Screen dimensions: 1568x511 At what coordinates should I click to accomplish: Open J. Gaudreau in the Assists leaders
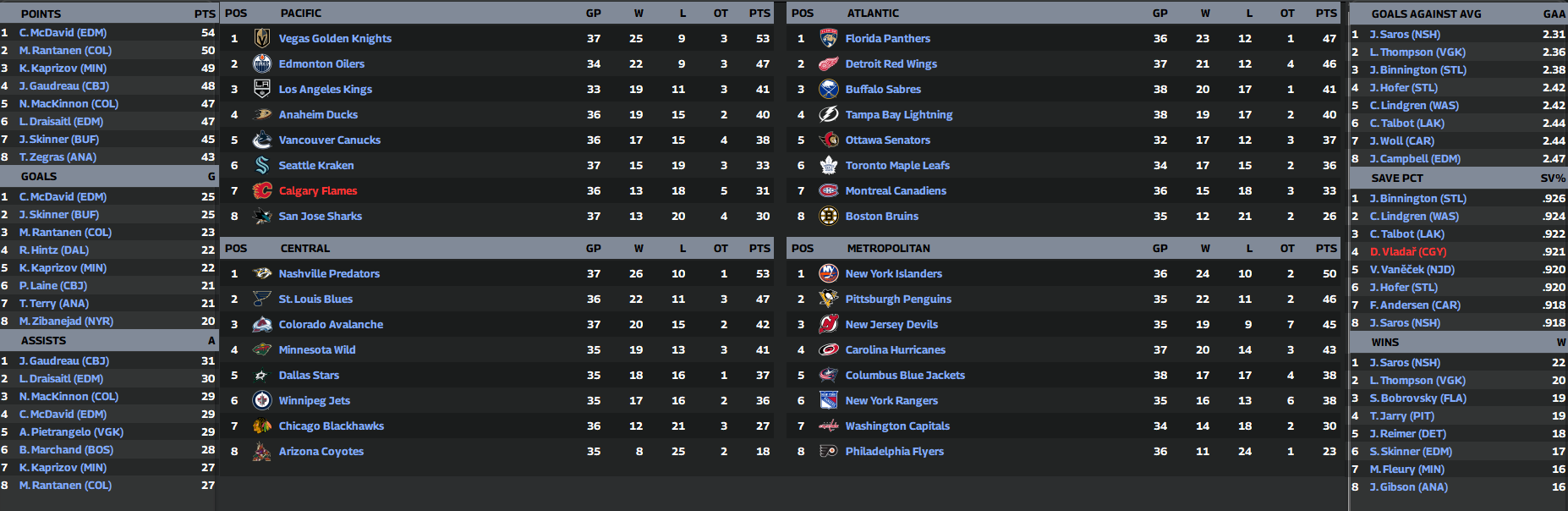64,360
